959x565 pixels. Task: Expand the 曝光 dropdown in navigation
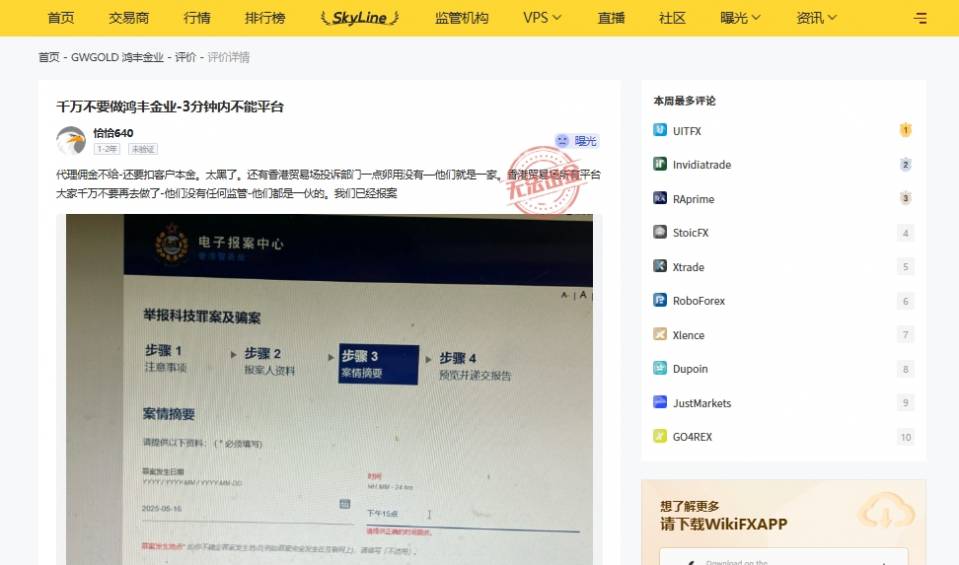[x=740, y=18]
